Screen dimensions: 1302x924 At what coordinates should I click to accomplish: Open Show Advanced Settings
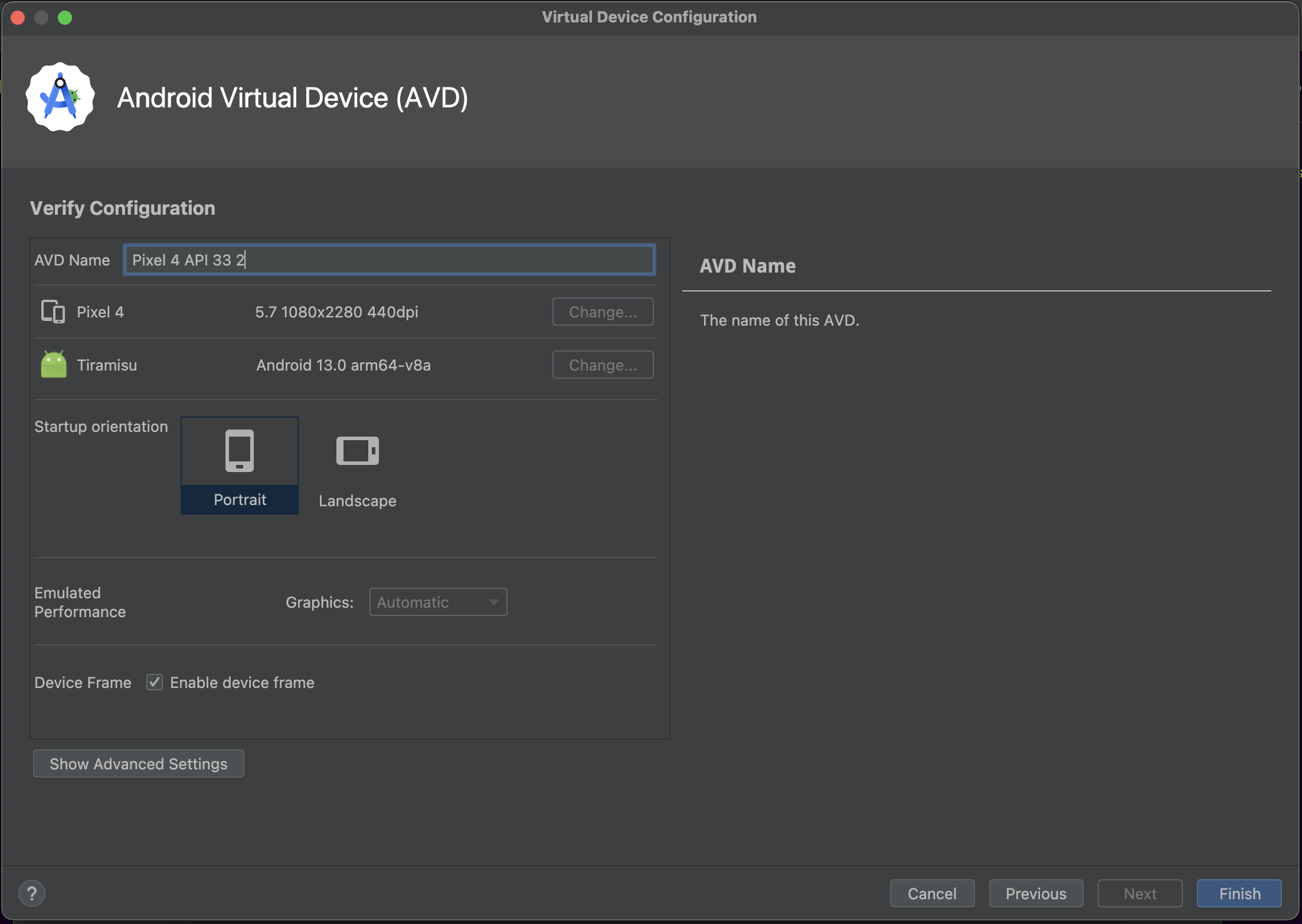138,764
